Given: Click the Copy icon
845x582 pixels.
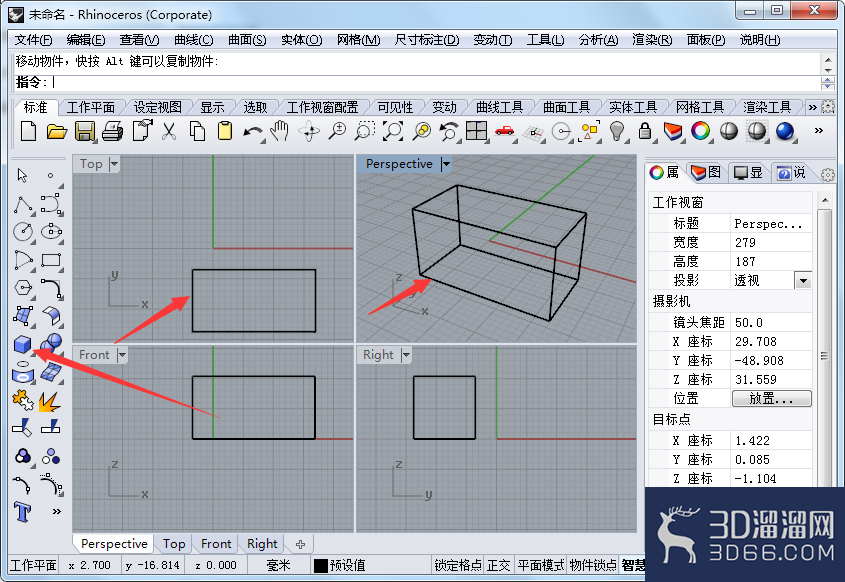Looking at the screenshot, I should [197, 131].
